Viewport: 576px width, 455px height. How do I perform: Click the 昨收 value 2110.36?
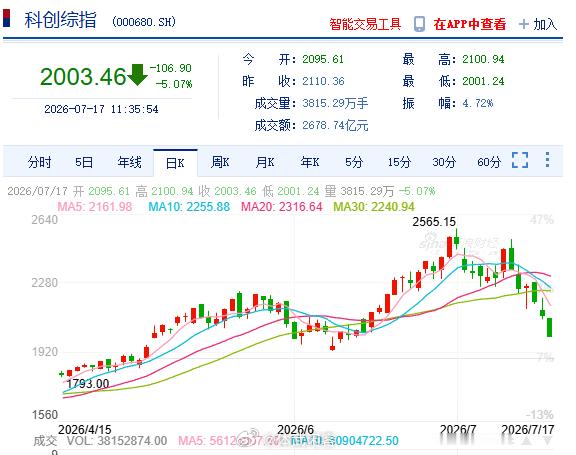(323, 81)
